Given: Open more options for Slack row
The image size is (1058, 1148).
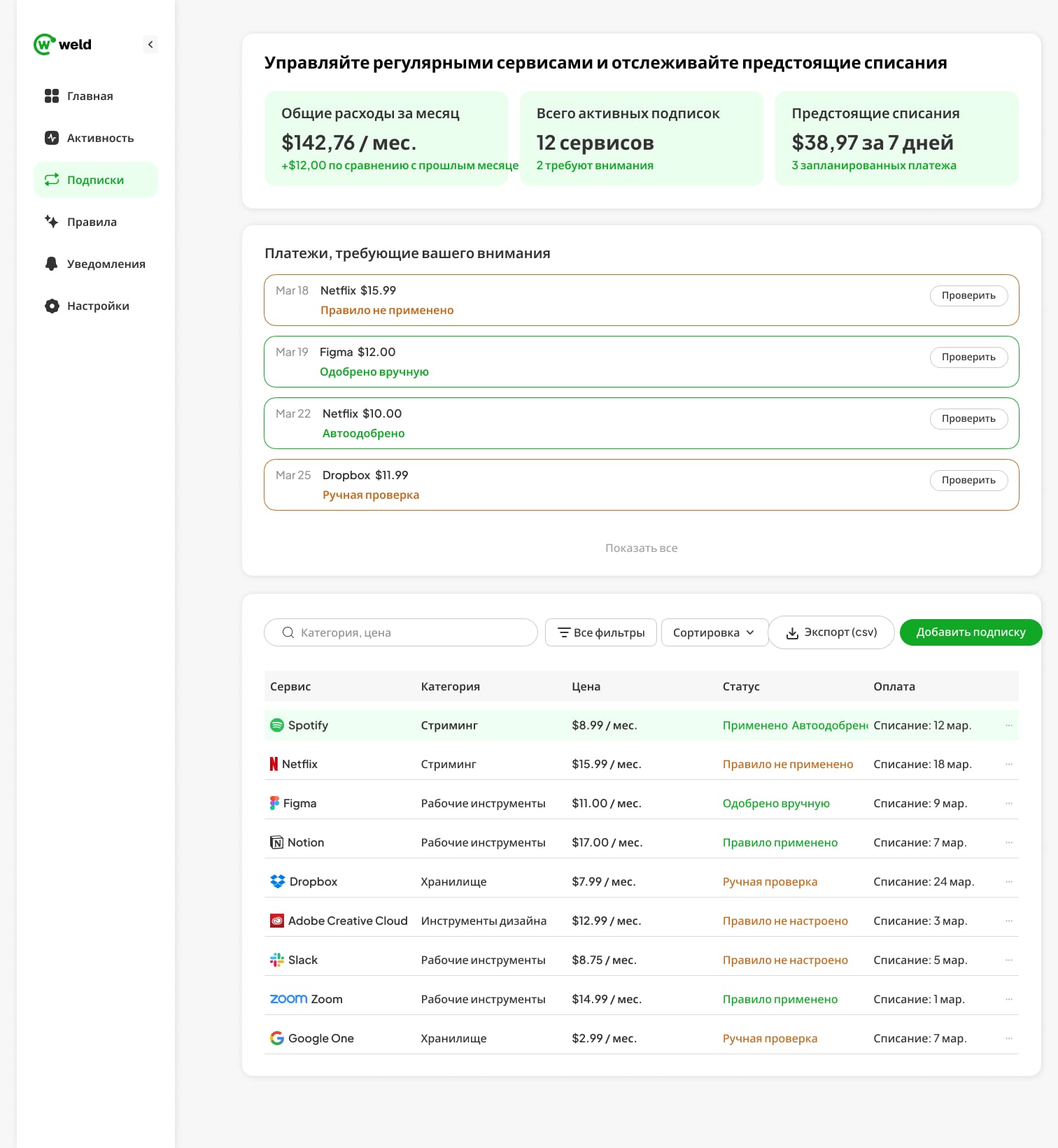Looking at the screenshot, I should tap(1008, 961).
